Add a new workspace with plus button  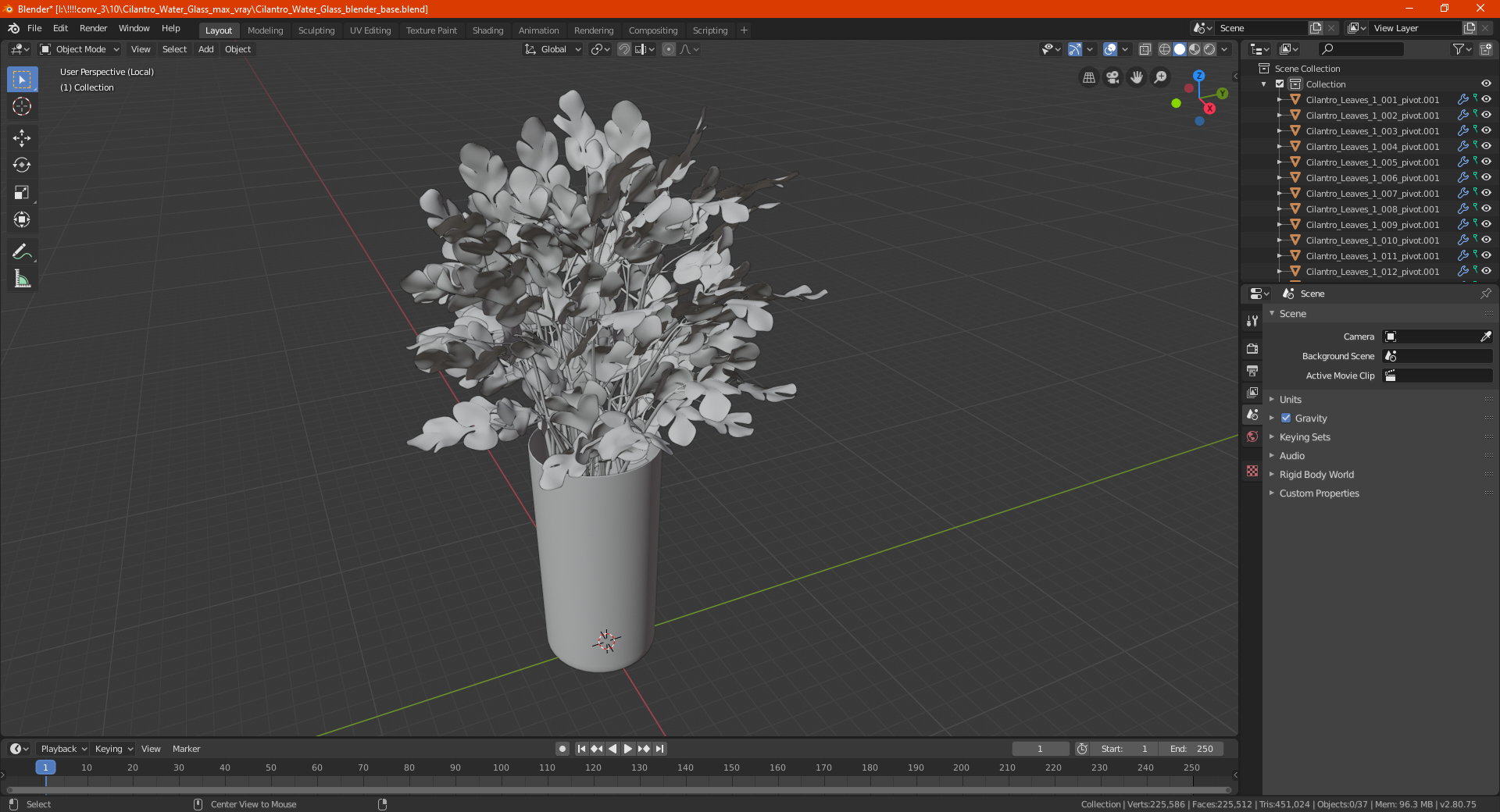tap(744, 30)
